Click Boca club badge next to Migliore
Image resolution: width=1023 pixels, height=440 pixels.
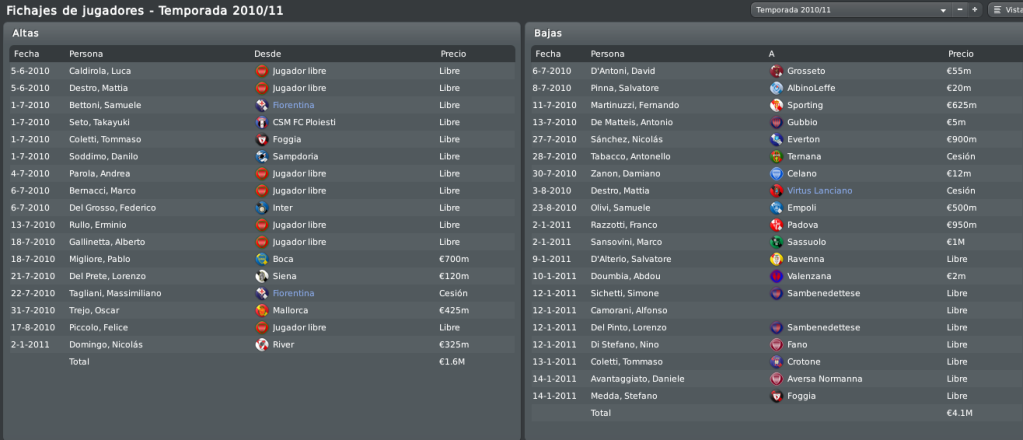pos(262,259)
